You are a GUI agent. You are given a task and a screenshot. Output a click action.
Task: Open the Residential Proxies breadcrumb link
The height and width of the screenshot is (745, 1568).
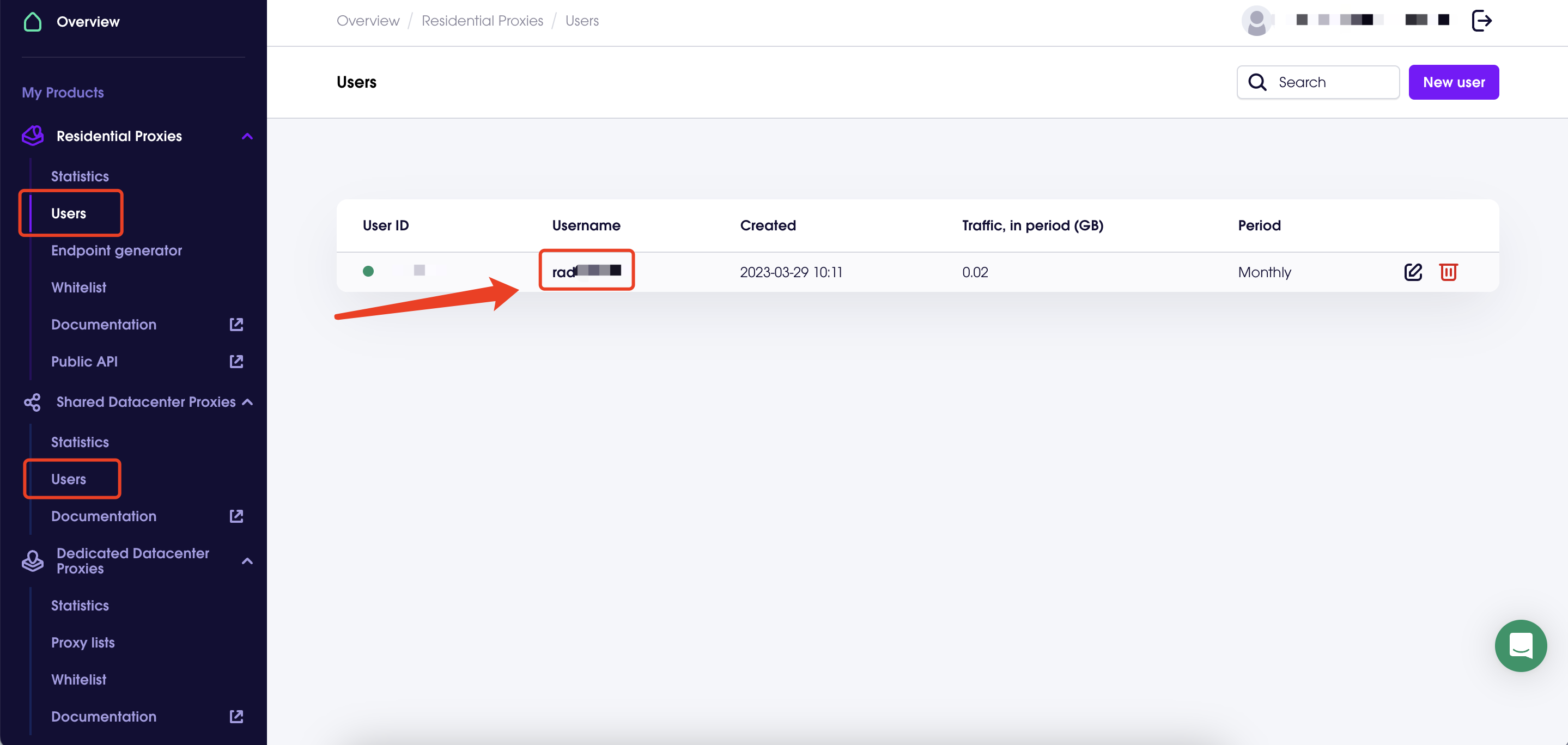pyautogui.click(x=482, y=20)
